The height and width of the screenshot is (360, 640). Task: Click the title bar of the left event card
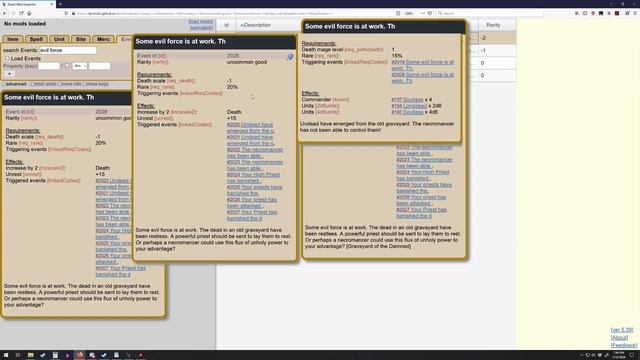click(67, 97)
